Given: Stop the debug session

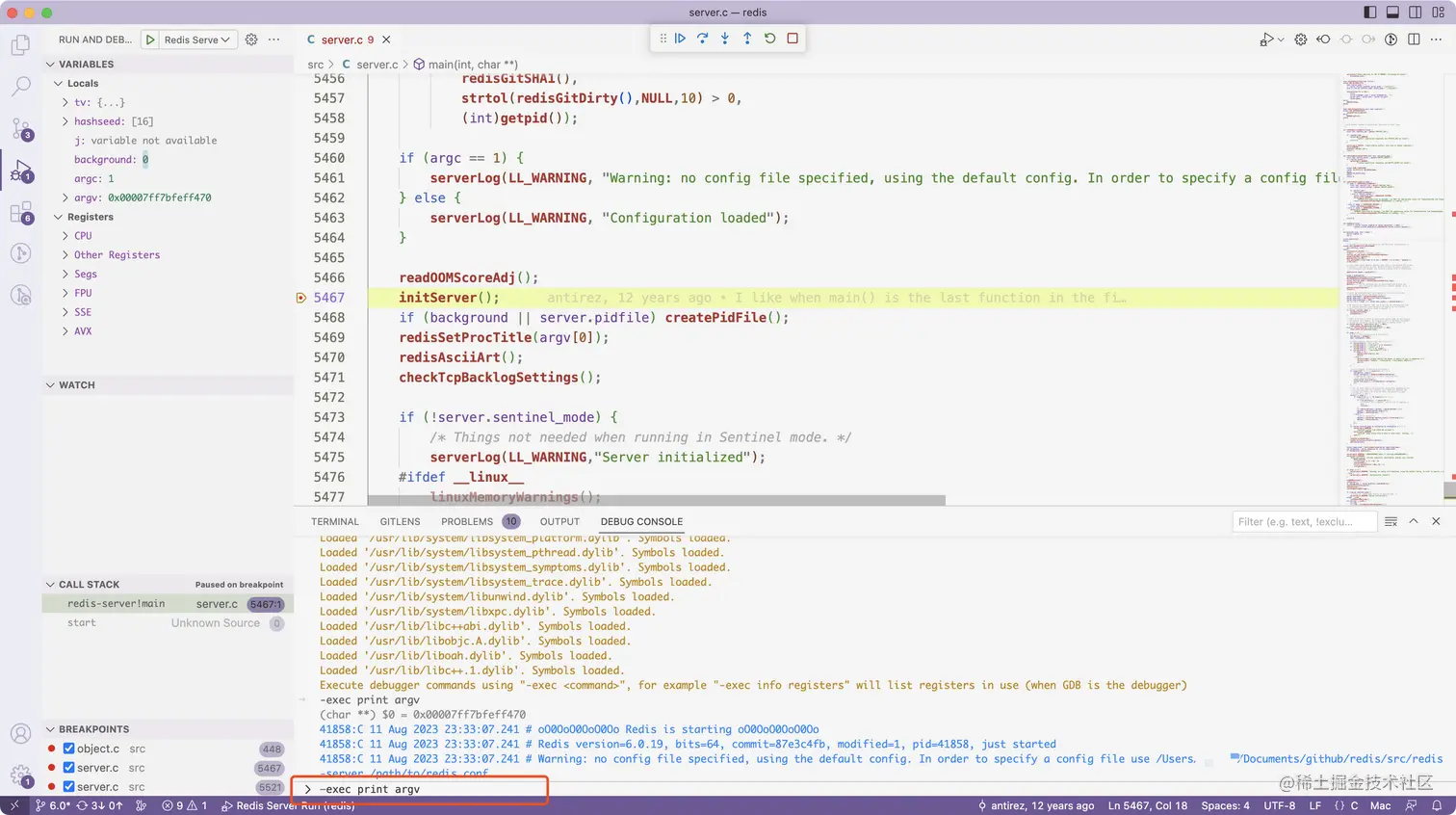Looking at the screenshot, I should [x=793, y=39].
